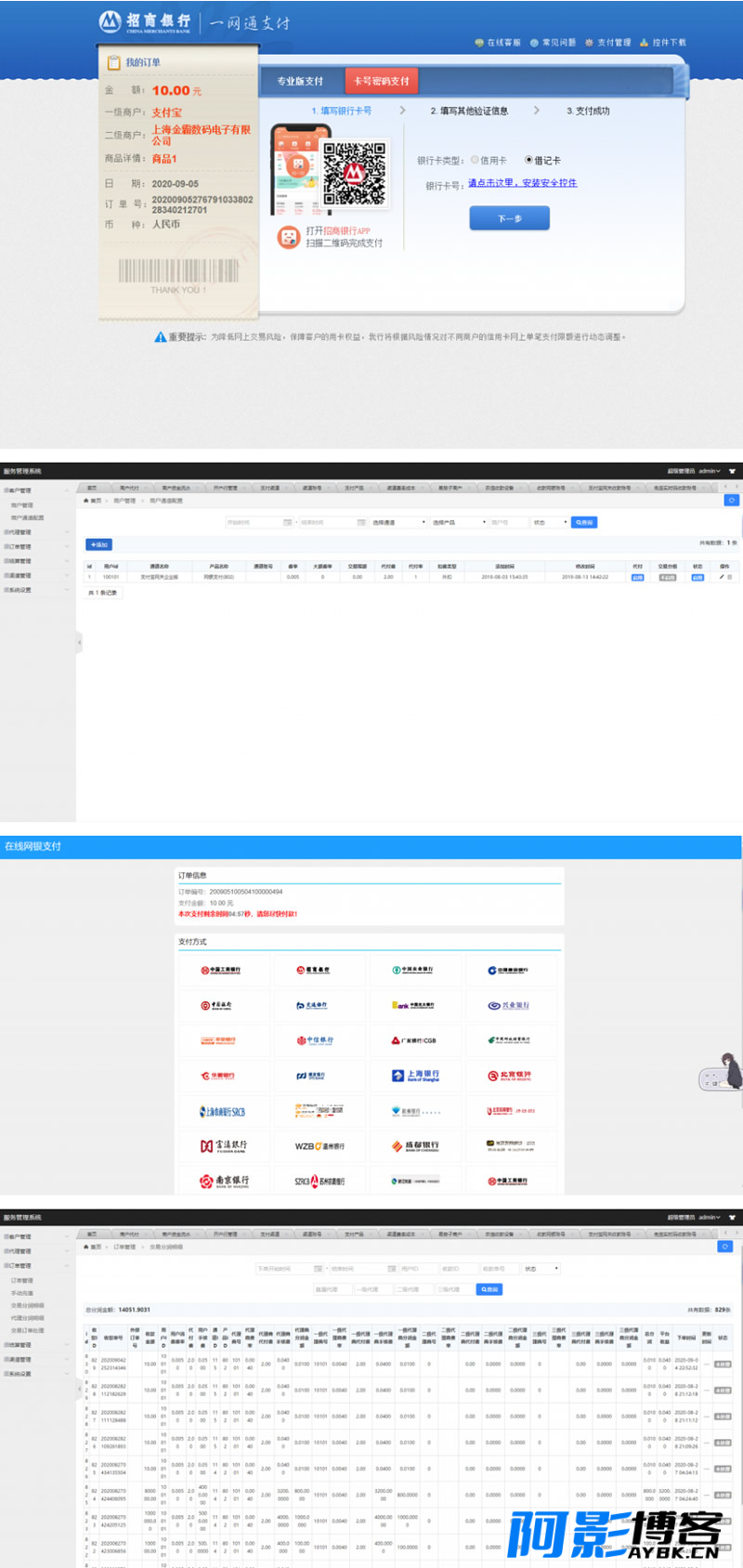Click delete icon for row 100101

730,577
